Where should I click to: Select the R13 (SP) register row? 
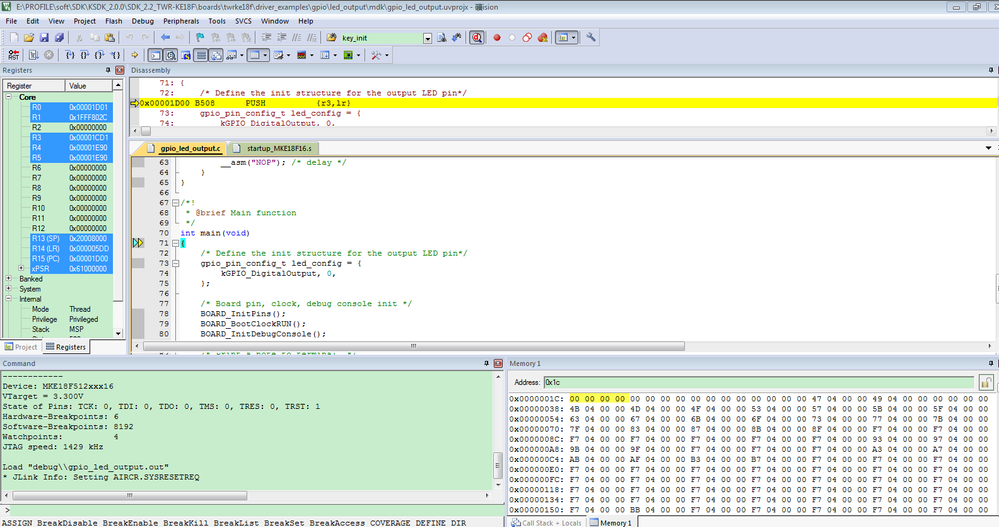tap(71, 238)
